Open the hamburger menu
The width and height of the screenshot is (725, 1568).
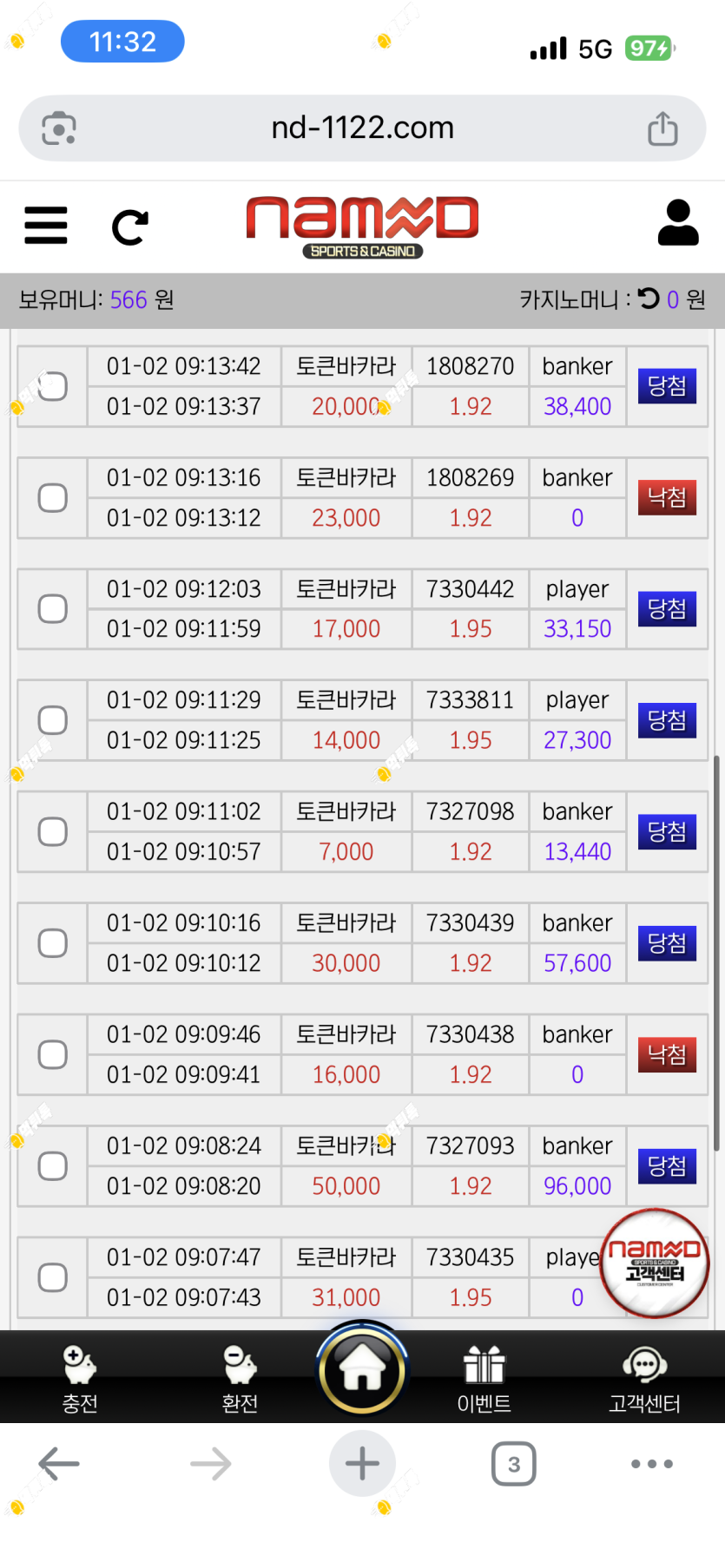click(x=46, y=226)
